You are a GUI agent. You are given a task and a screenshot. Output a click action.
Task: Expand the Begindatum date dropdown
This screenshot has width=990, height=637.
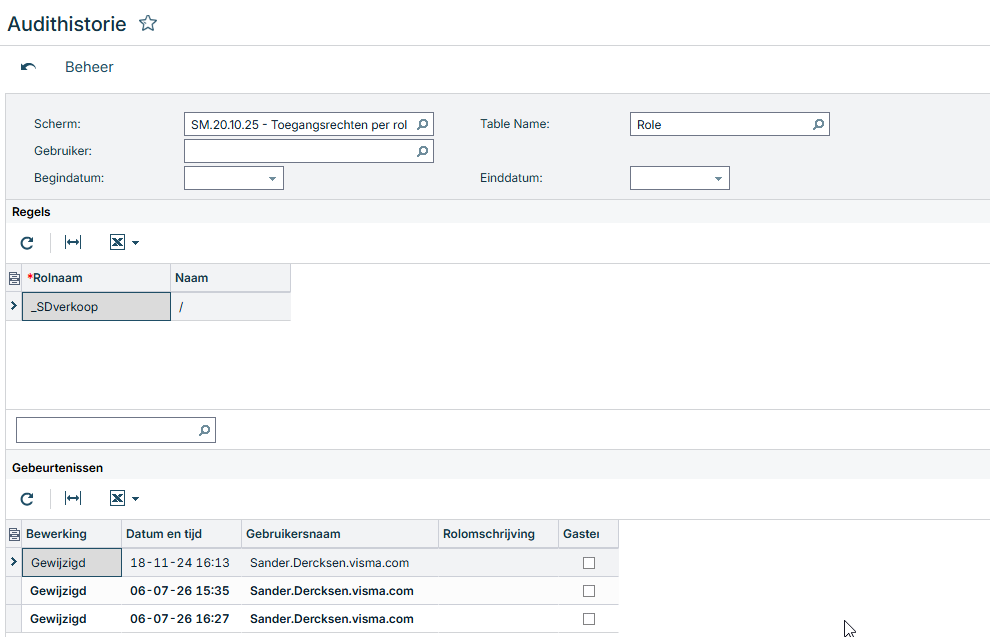point(272,179)
